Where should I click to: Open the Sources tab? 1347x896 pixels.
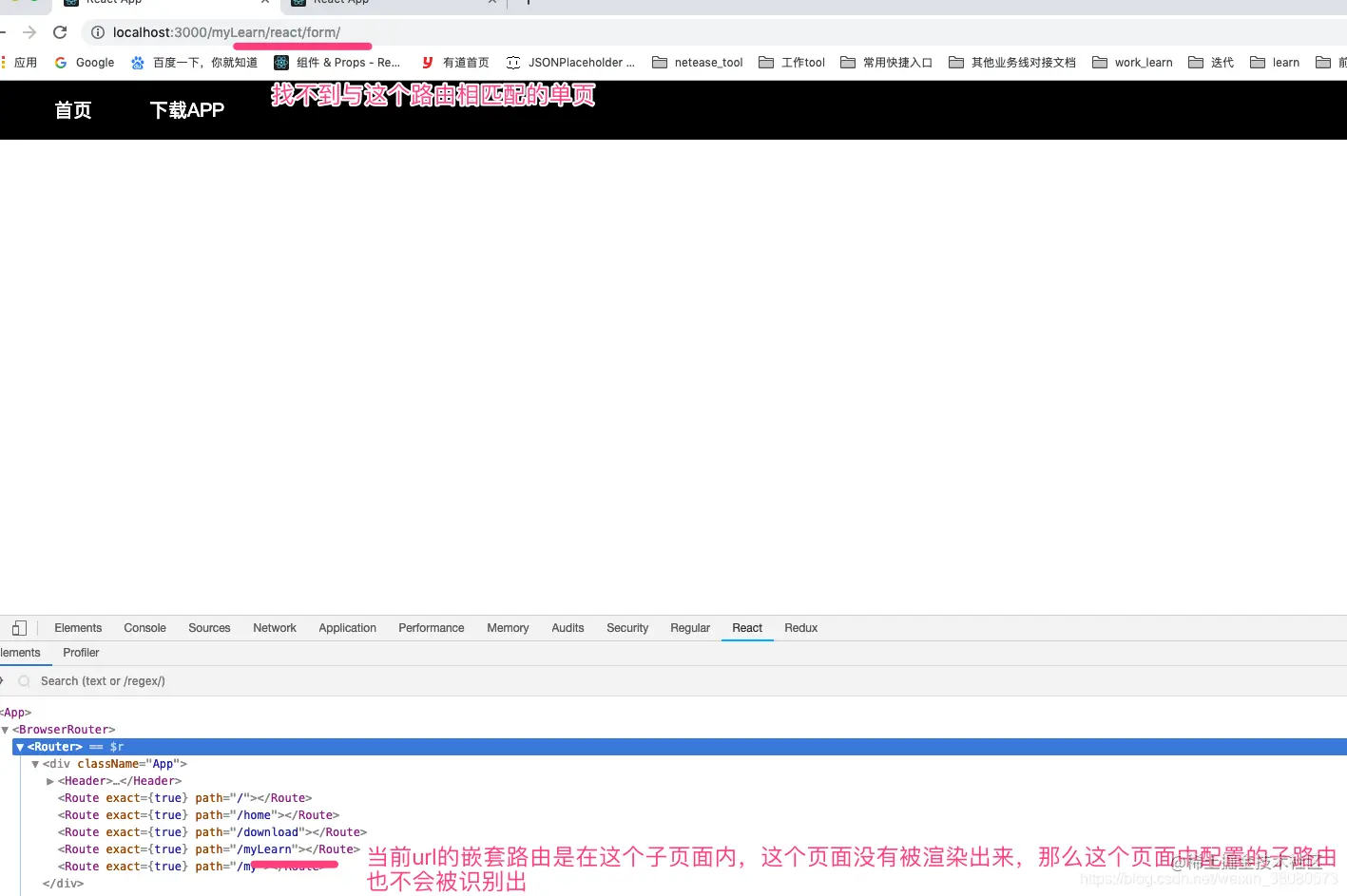point(209,628)
